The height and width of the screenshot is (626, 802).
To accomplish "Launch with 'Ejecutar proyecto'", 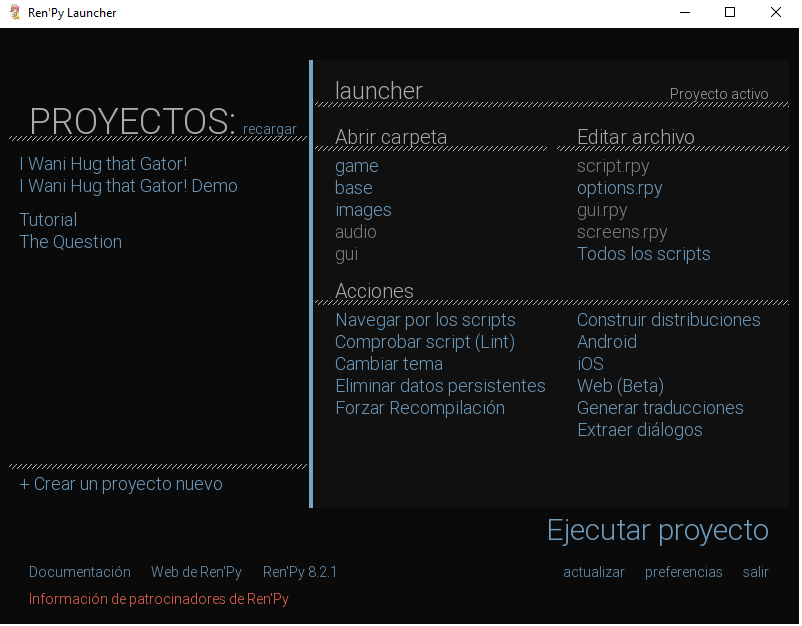I will tap(657, 530).
